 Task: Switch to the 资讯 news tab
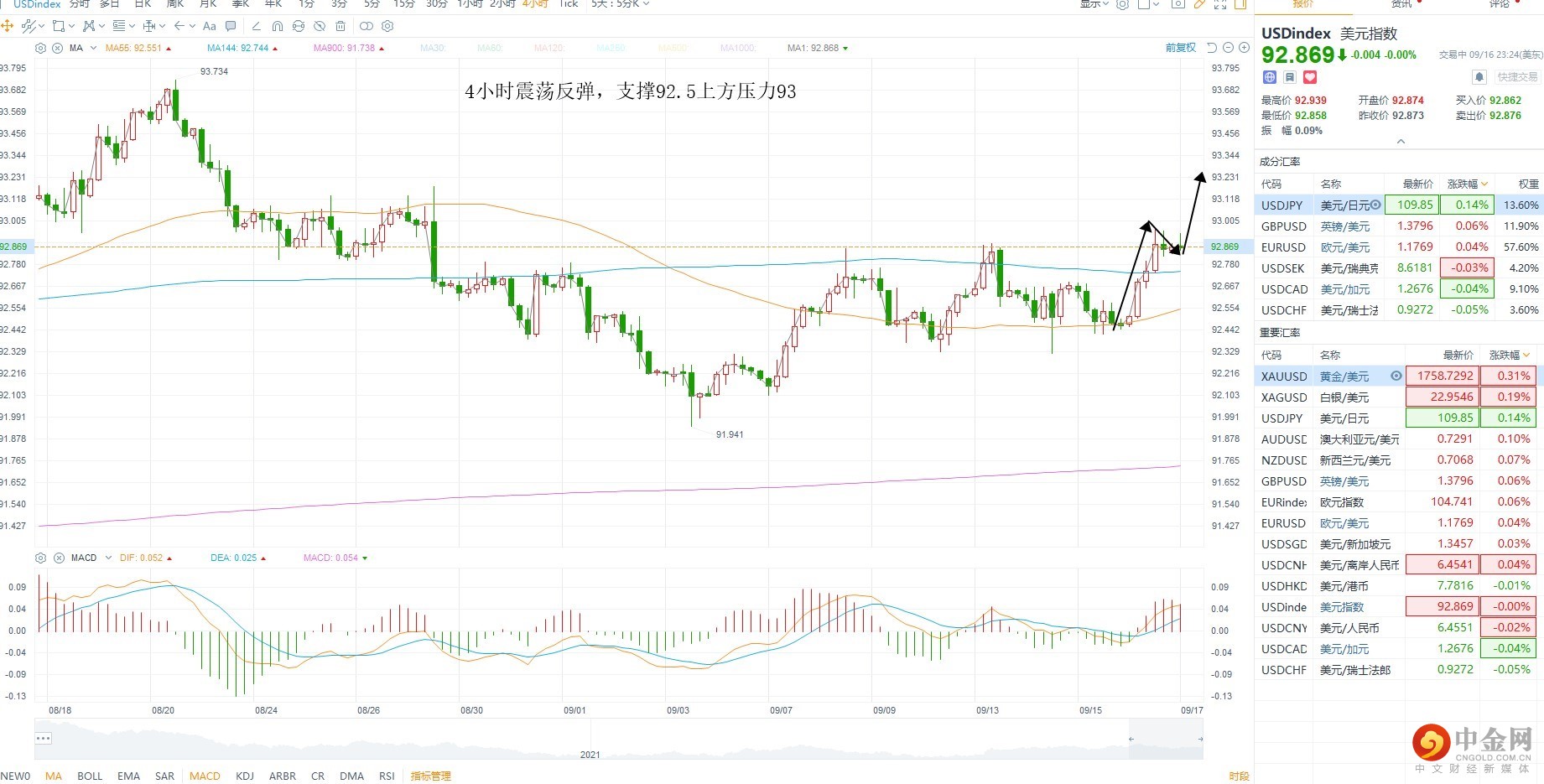[1401, 4]
